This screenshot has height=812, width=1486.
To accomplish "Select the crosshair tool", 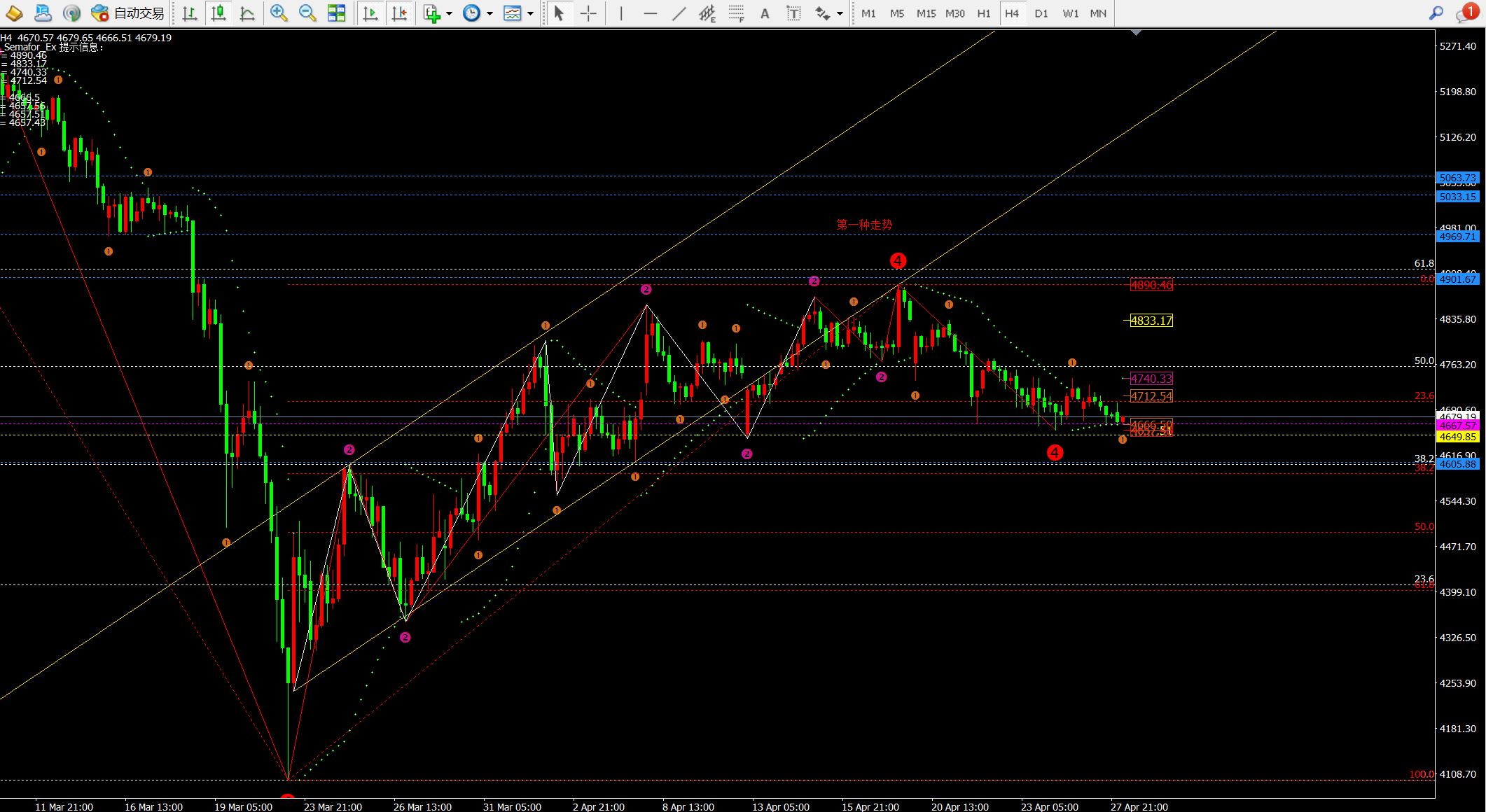I will pos(588,13).
